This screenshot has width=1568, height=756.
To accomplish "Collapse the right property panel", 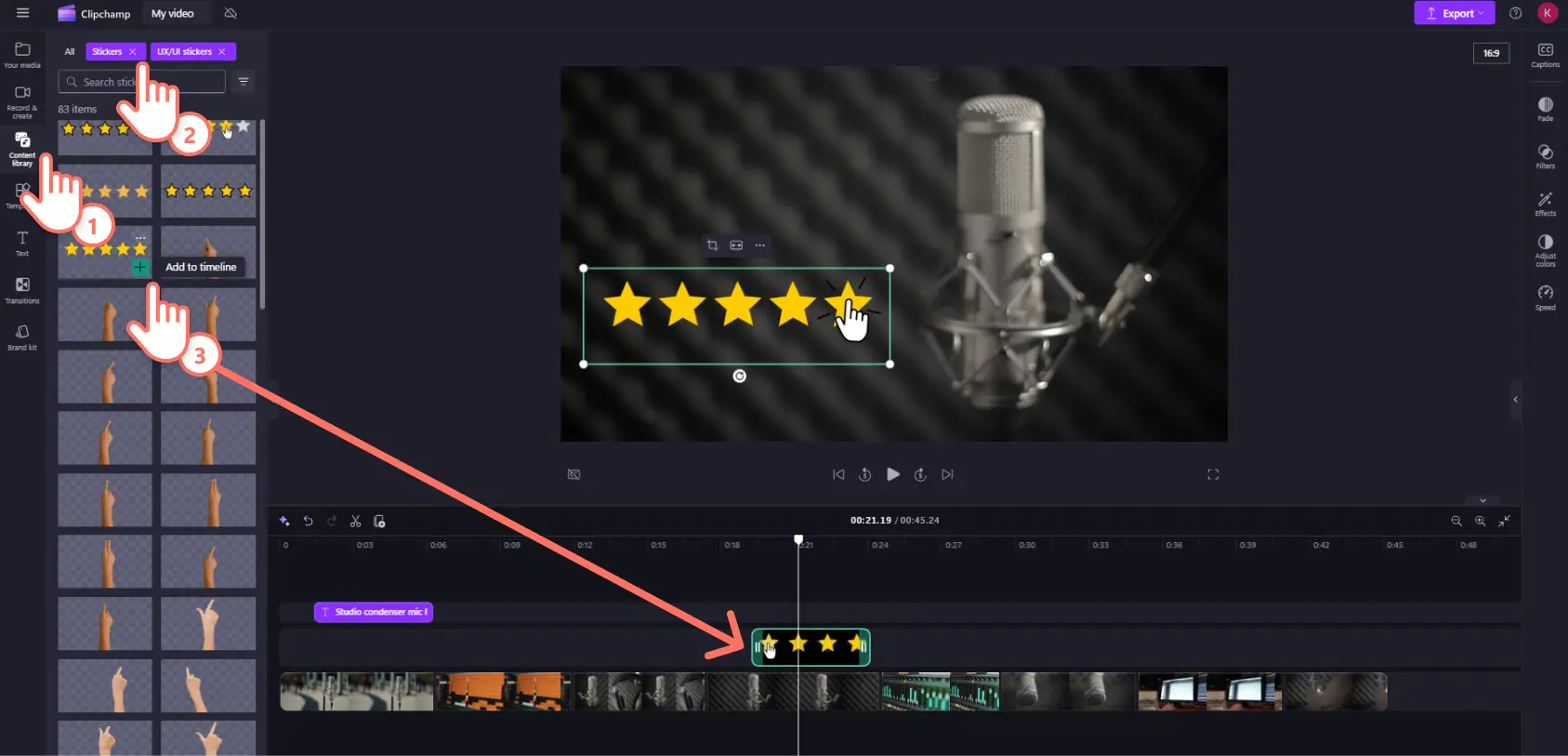I will pos(1515,400).
